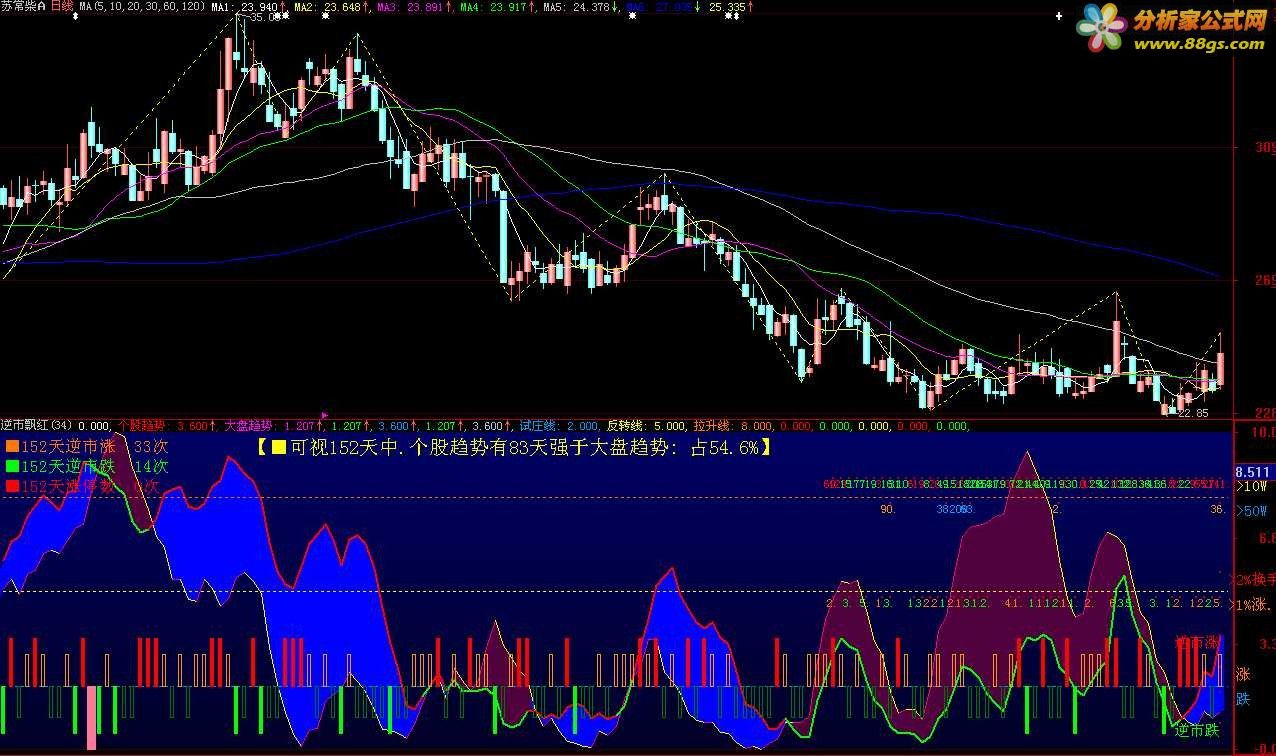1276x756 pixels.
Task: Select the MA1: 23.940 value
Action: coord(247,6)
